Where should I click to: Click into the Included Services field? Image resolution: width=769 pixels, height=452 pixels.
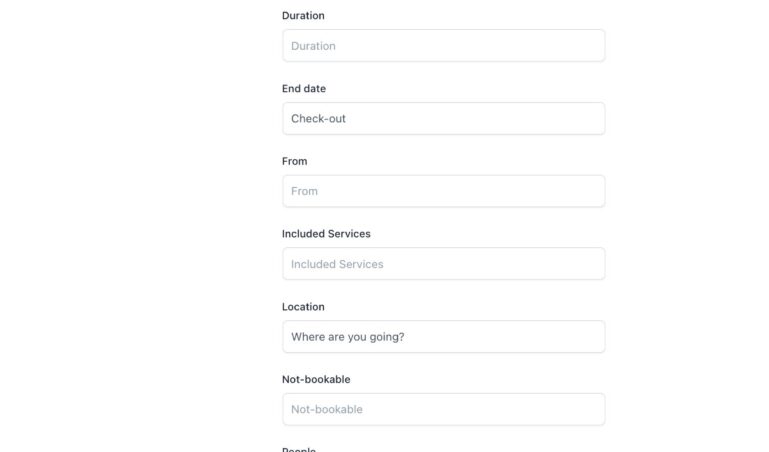point(443,264)
